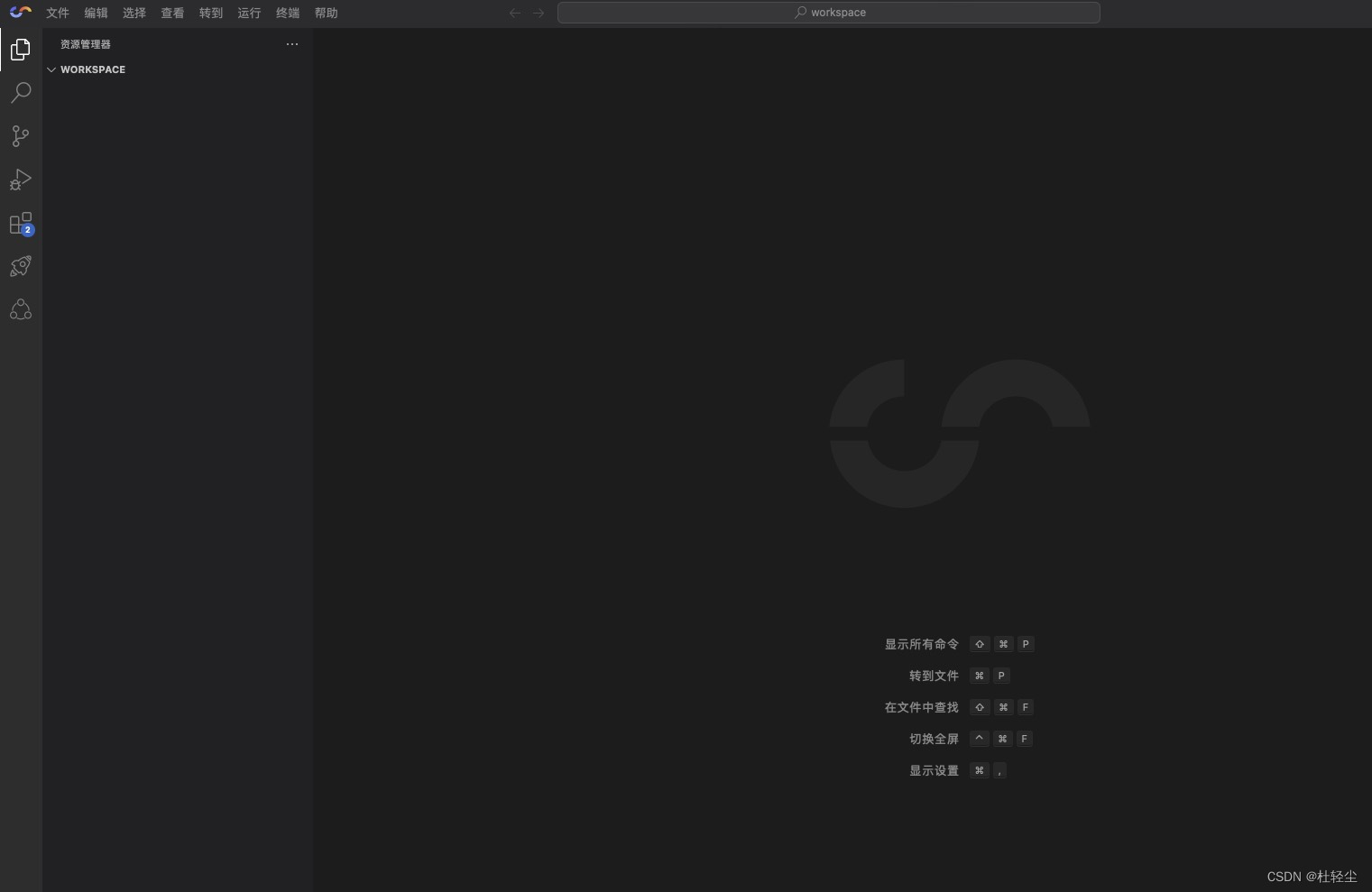The width and height of the screenshot is (1372, 892).
Task: Open the Run and Debug view
Action: 21,179
